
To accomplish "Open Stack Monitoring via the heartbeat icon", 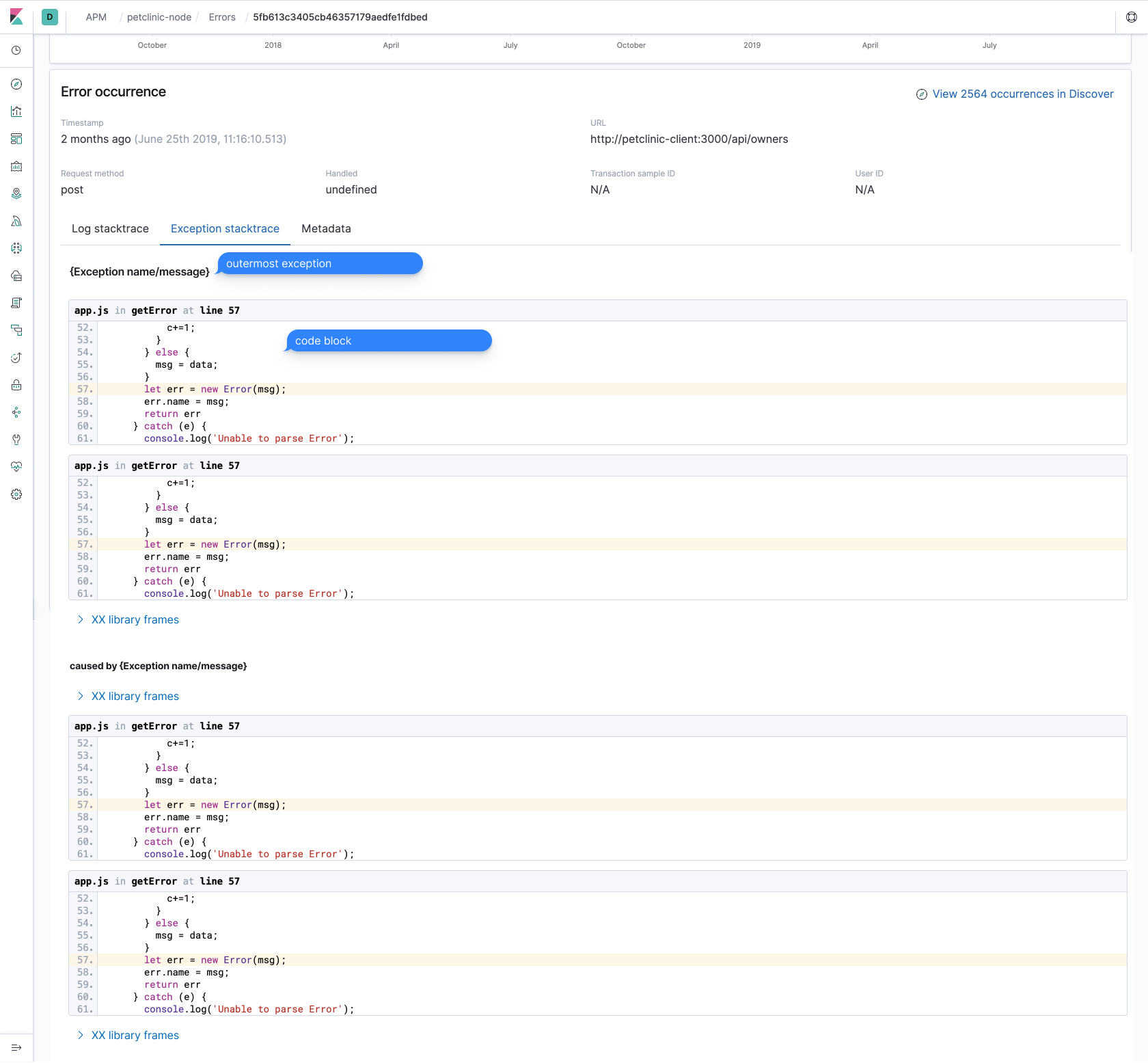I will click(x=16, y=467).
